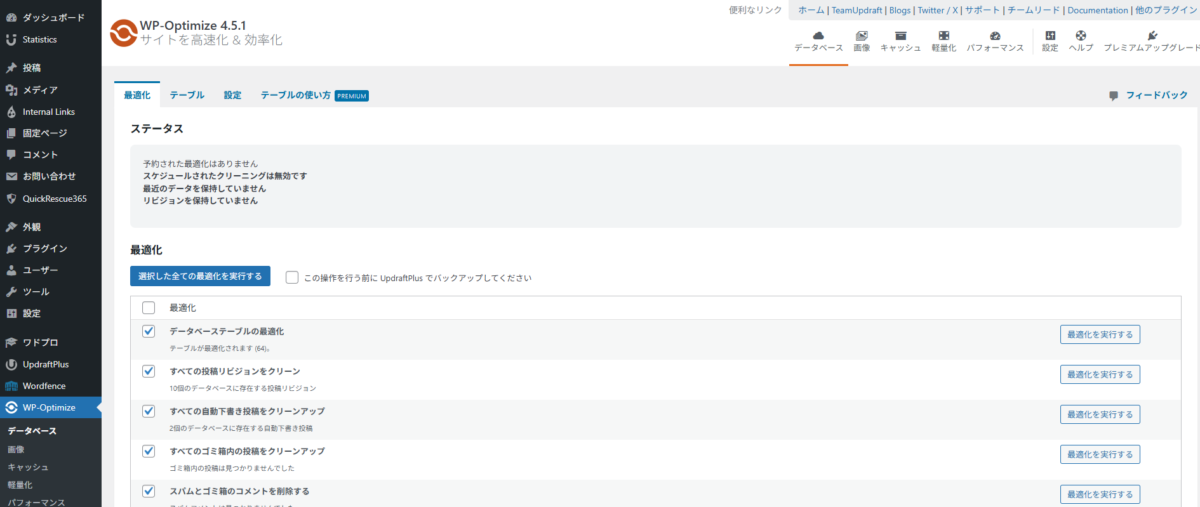This screenshot has height=507, width=1200.
Task: Open プラグイン in the WordPress sidebar
Action: coord(45,248)
